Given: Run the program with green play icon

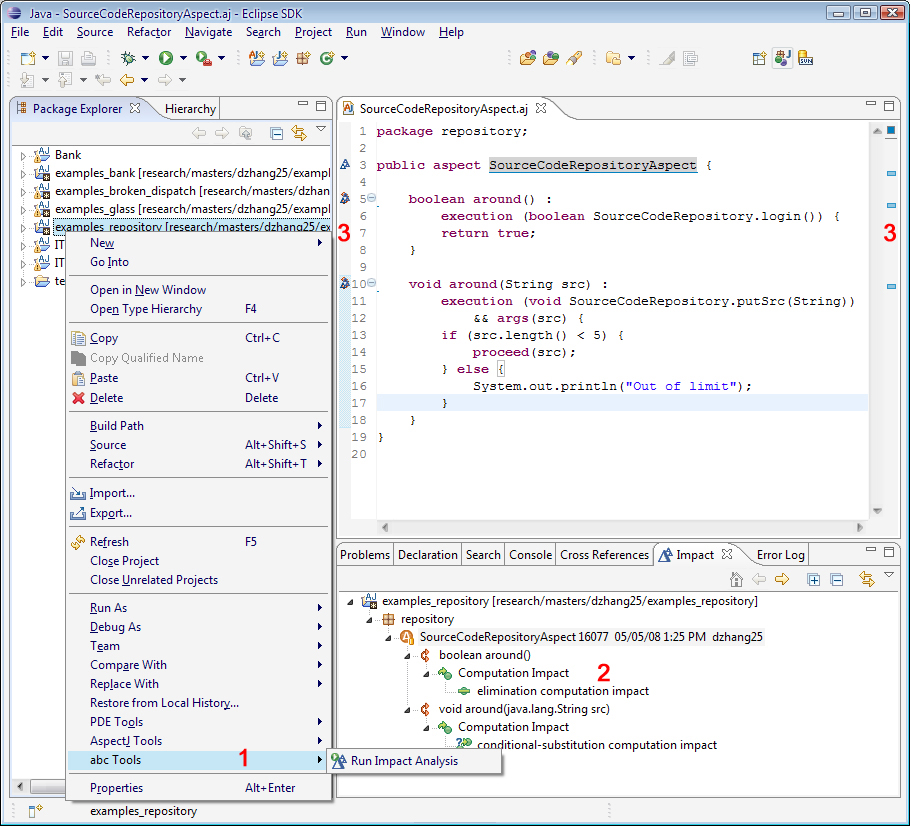Looking at the screenshot, I should tap(166, 58).
